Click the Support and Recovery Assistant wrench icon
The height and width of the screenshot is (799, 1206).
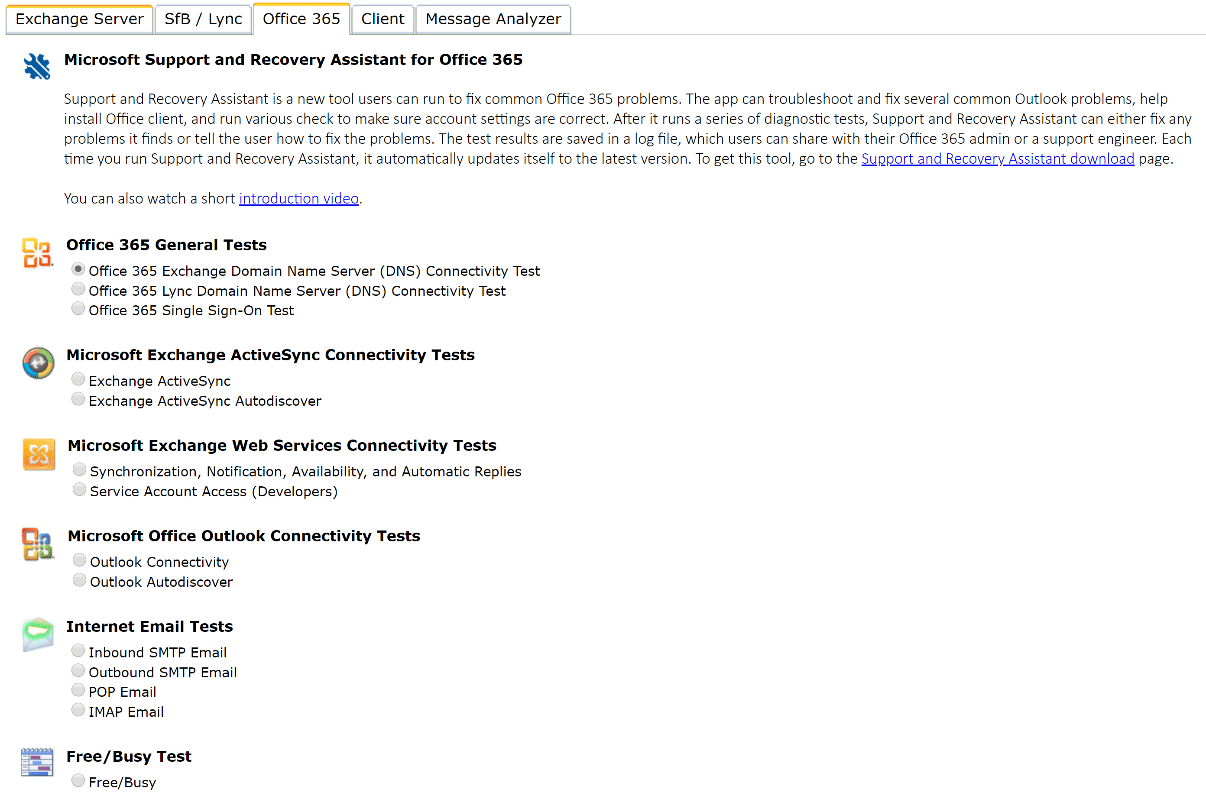37,67
